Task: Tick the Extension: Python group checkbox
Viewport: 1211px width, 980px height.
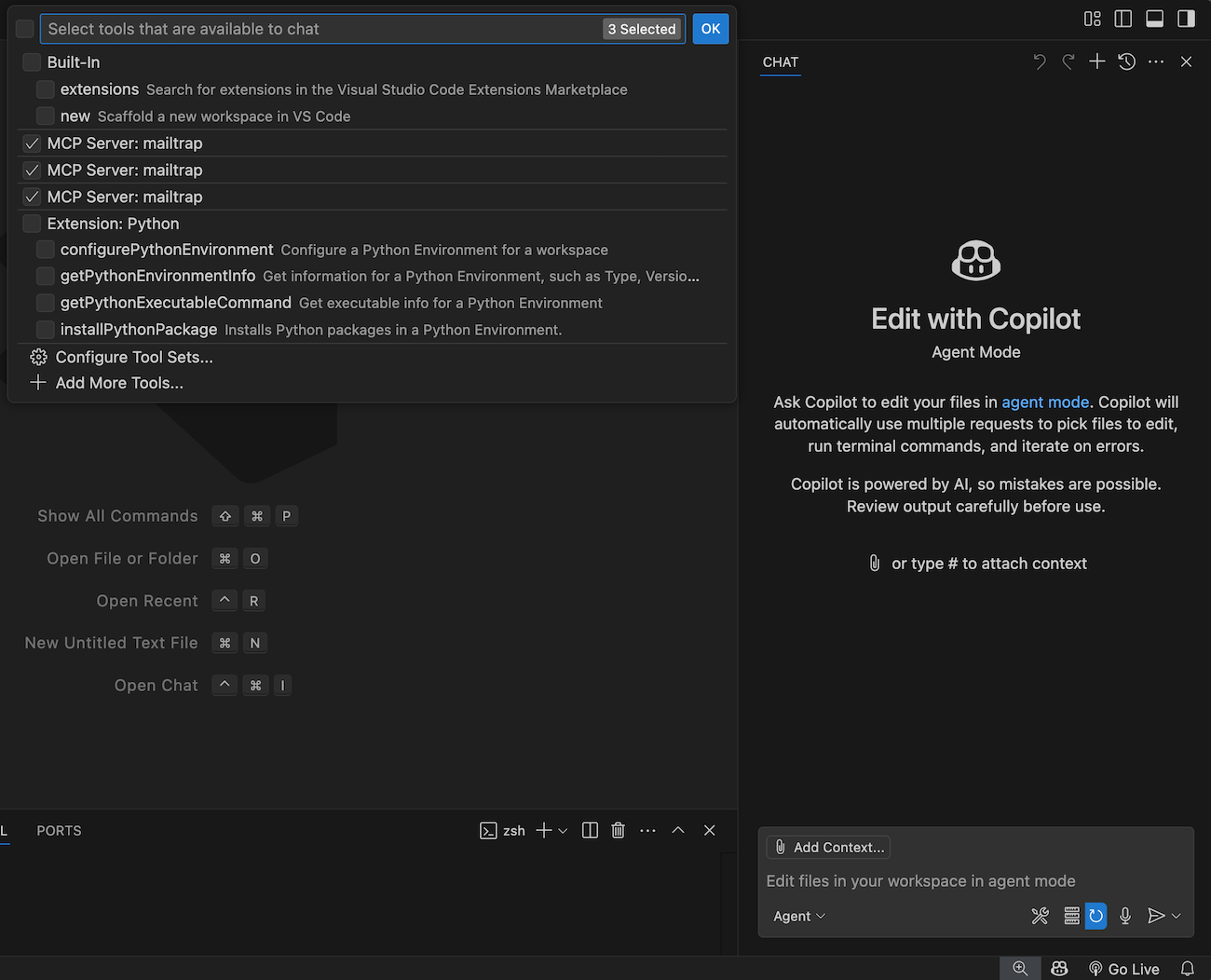Action: coord(32,224)
